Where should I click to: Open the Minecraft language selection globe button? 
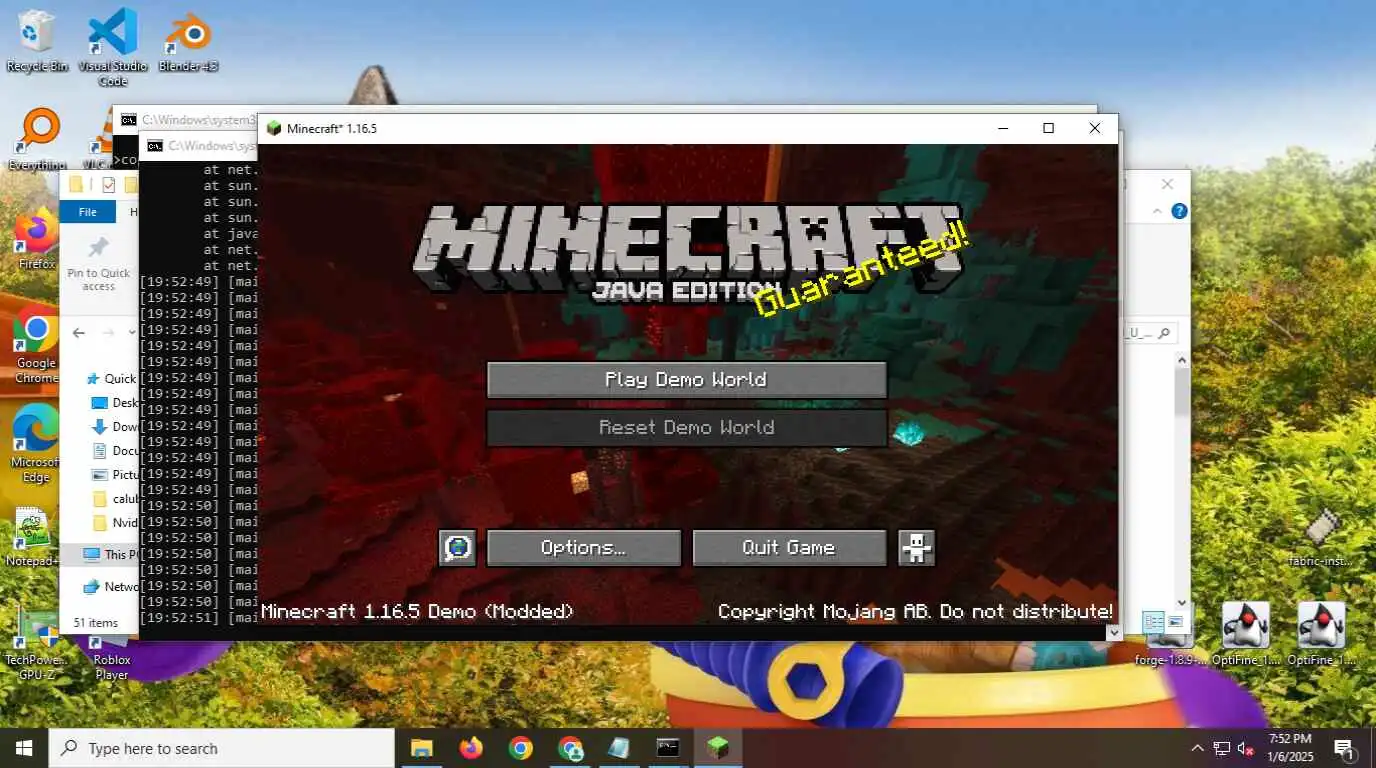click(457, 548)
